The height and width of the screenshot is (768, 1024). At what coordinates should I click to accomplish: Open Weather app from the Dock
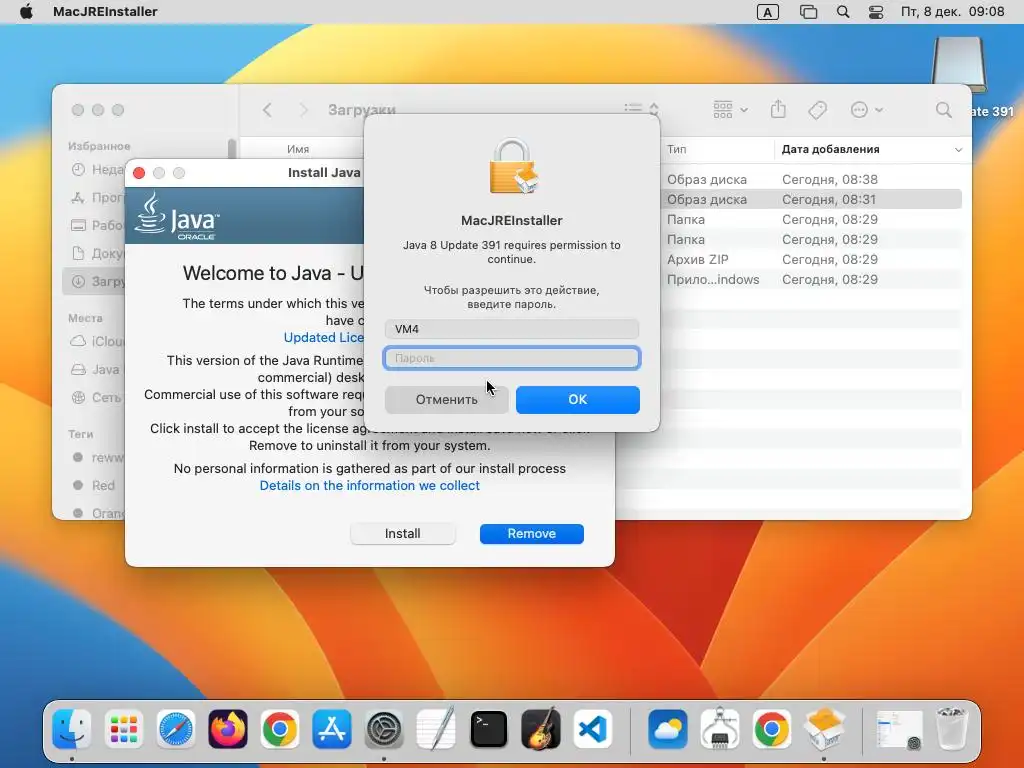[x=667, y=729]
